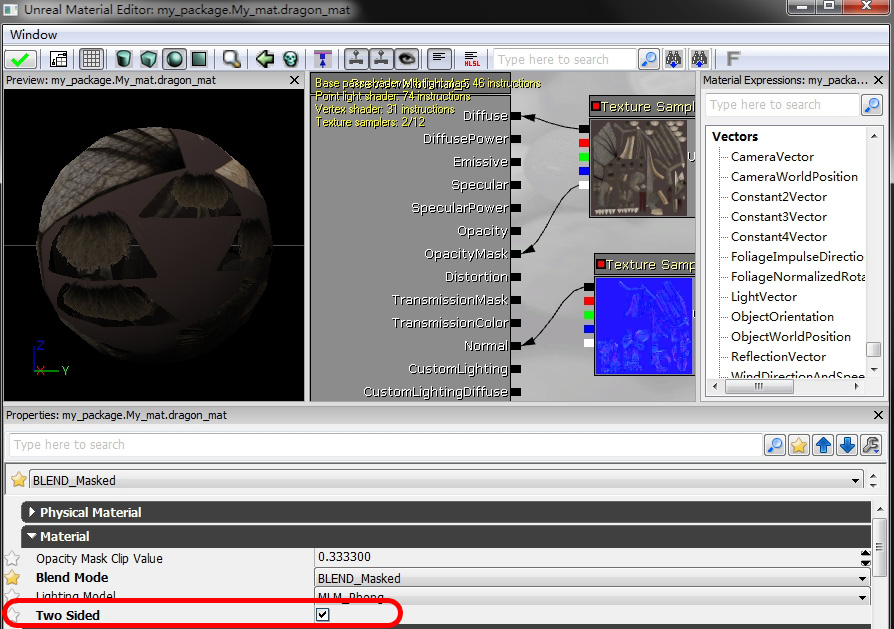Viewport: 894px width, 629px height.
Task: Select sphere preview shape in toolbar
Action: point(173,59)
